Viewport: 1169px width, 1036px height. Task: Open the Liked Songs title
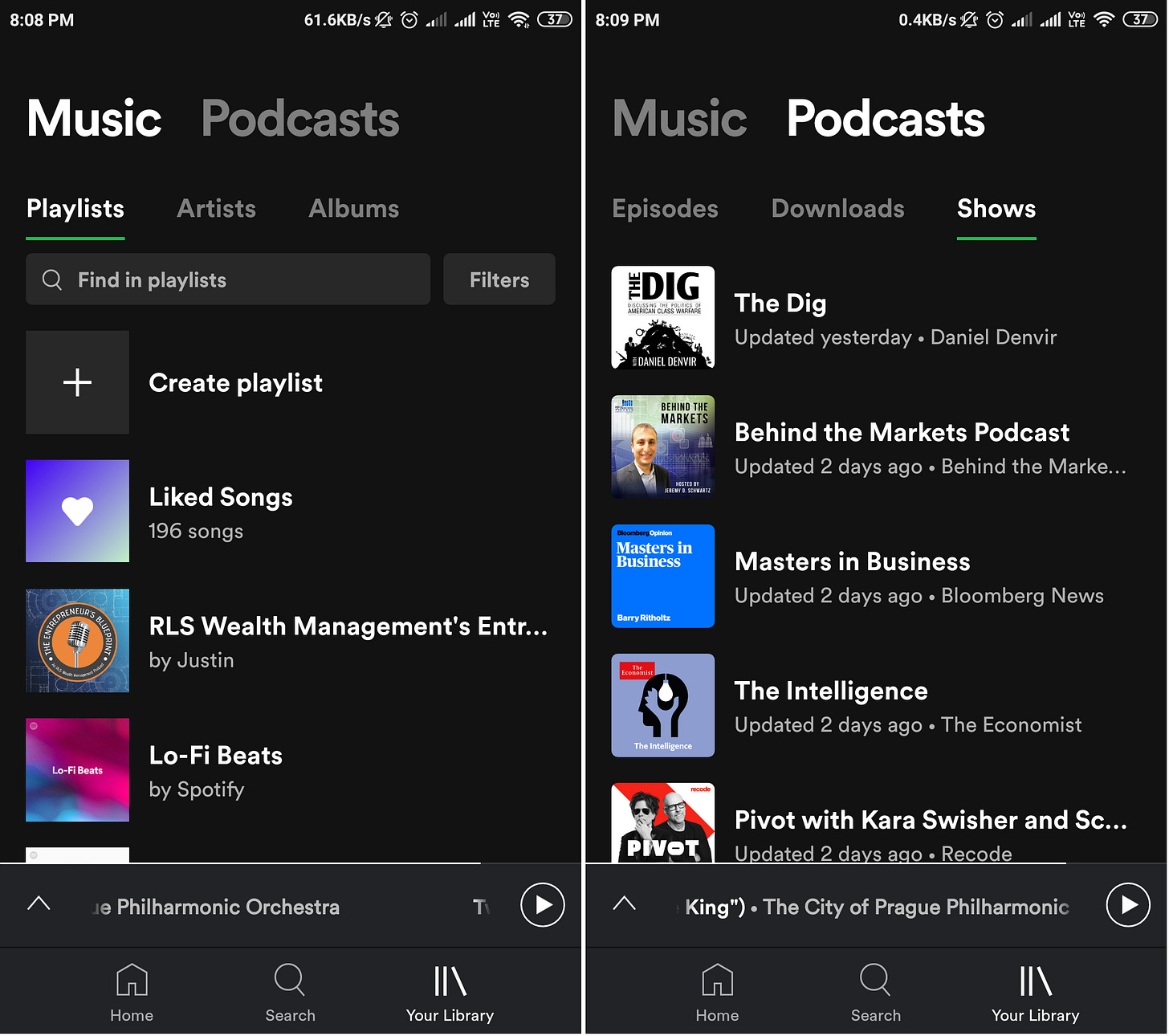pyautogui.click(x=221, y=497)
